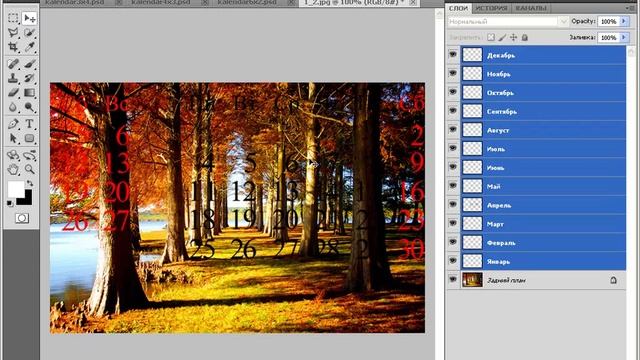This screenshot has width=640, height=360.
Task: Select the Dodge tool
Action: [x=29, y=107]
